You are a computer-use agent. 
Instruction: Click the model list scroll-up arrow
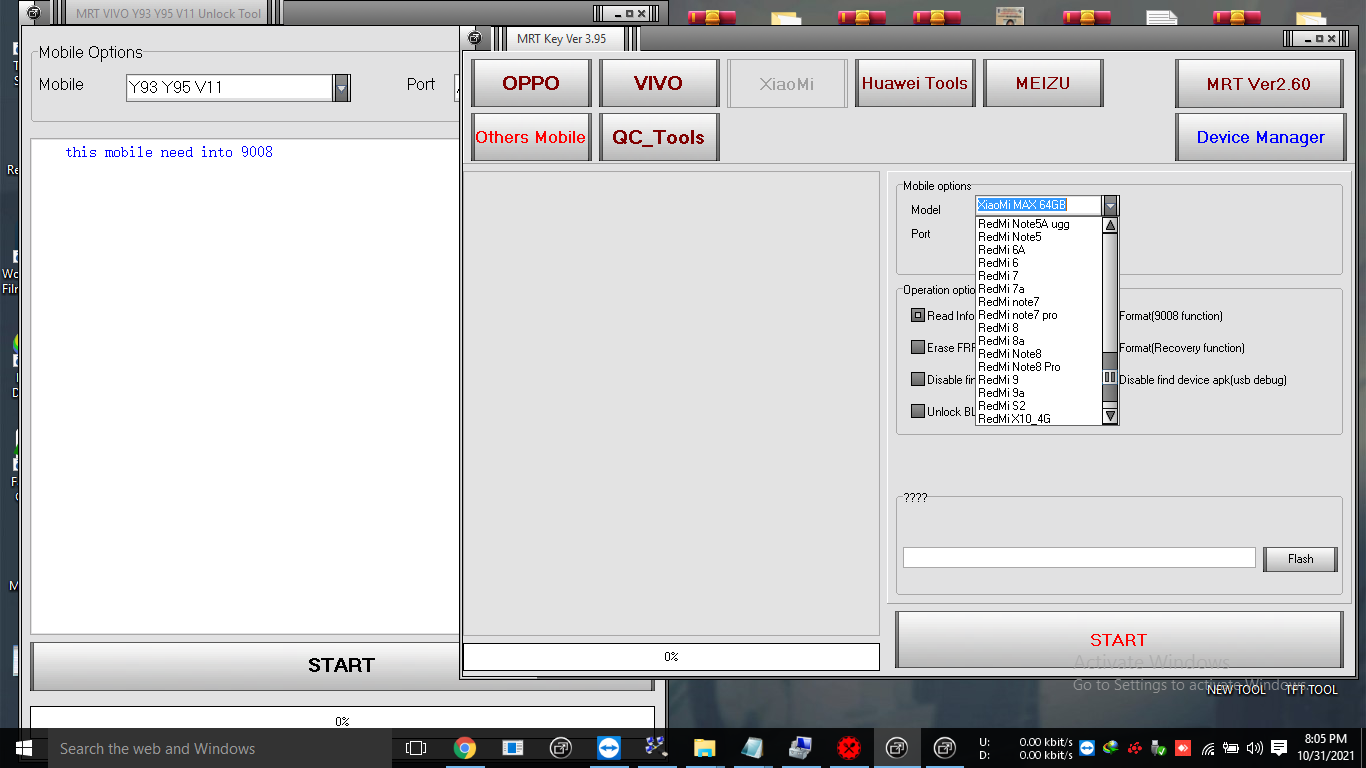point(1110,226)
